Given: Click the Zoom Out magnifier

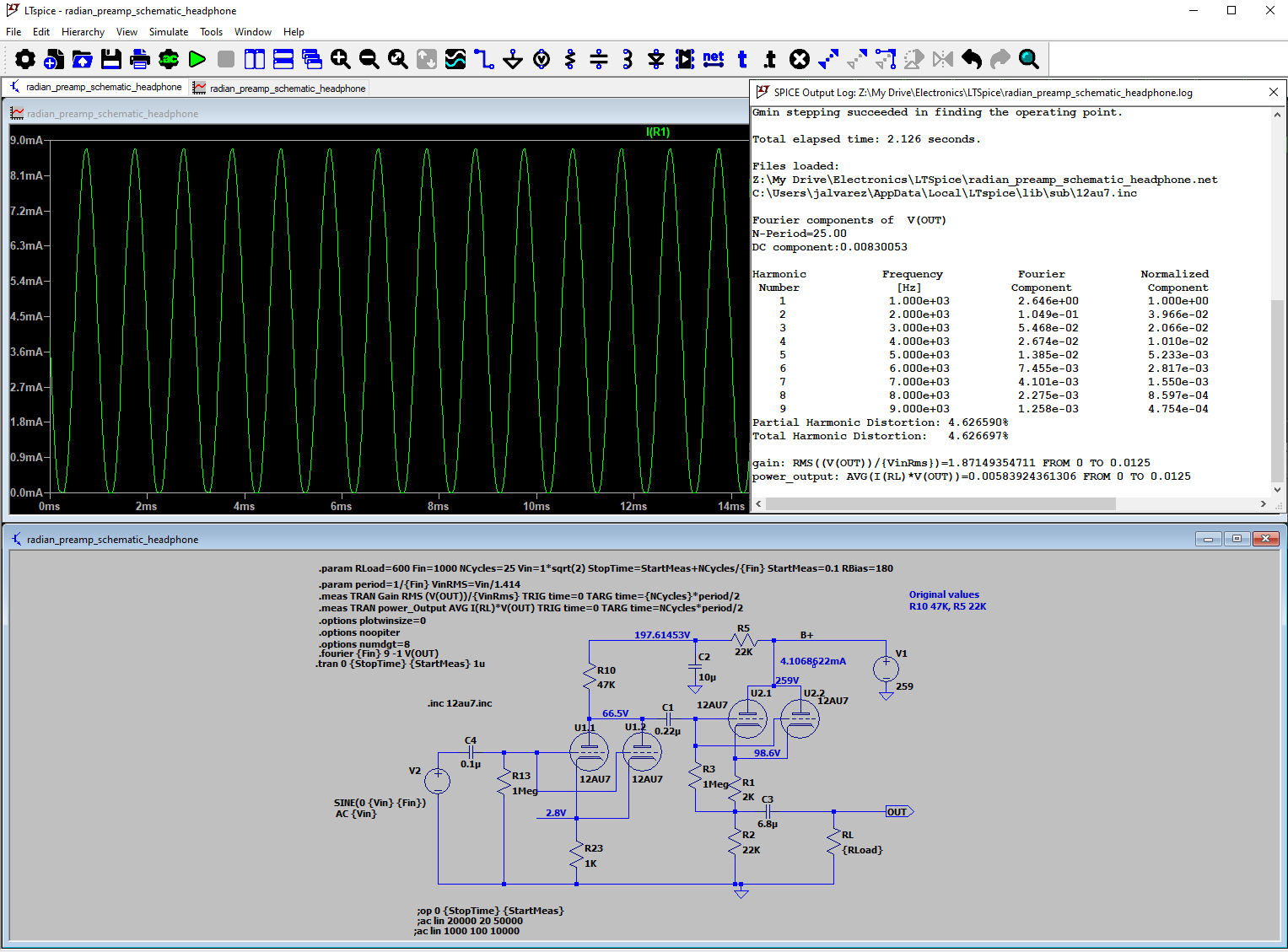Looking at the screenshot, I should [369, 59].
